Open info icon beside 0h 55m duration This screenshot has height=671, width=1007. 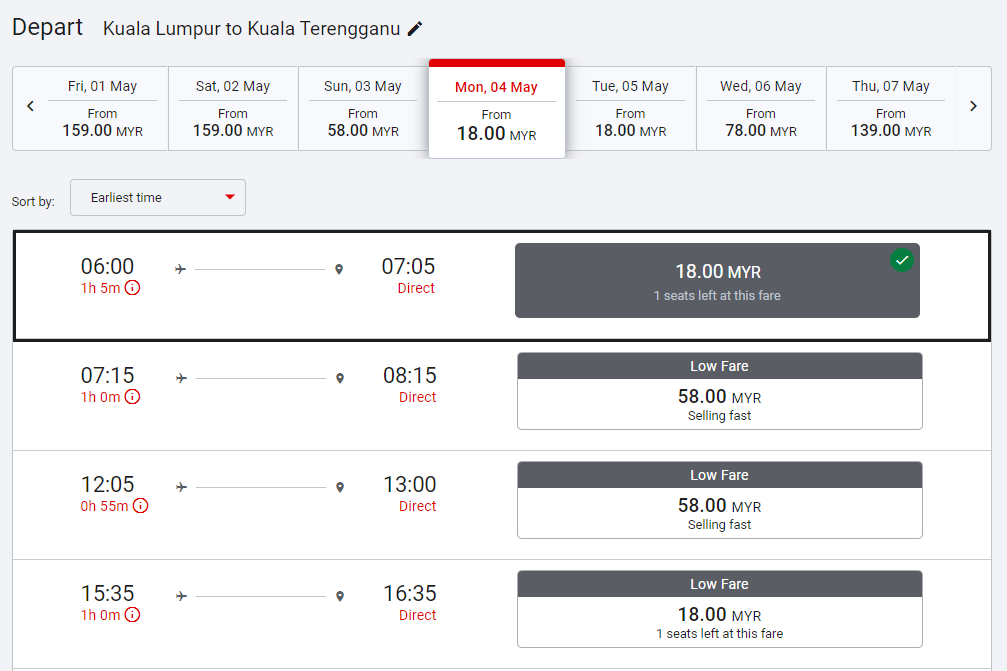click(x=140, y=506)
